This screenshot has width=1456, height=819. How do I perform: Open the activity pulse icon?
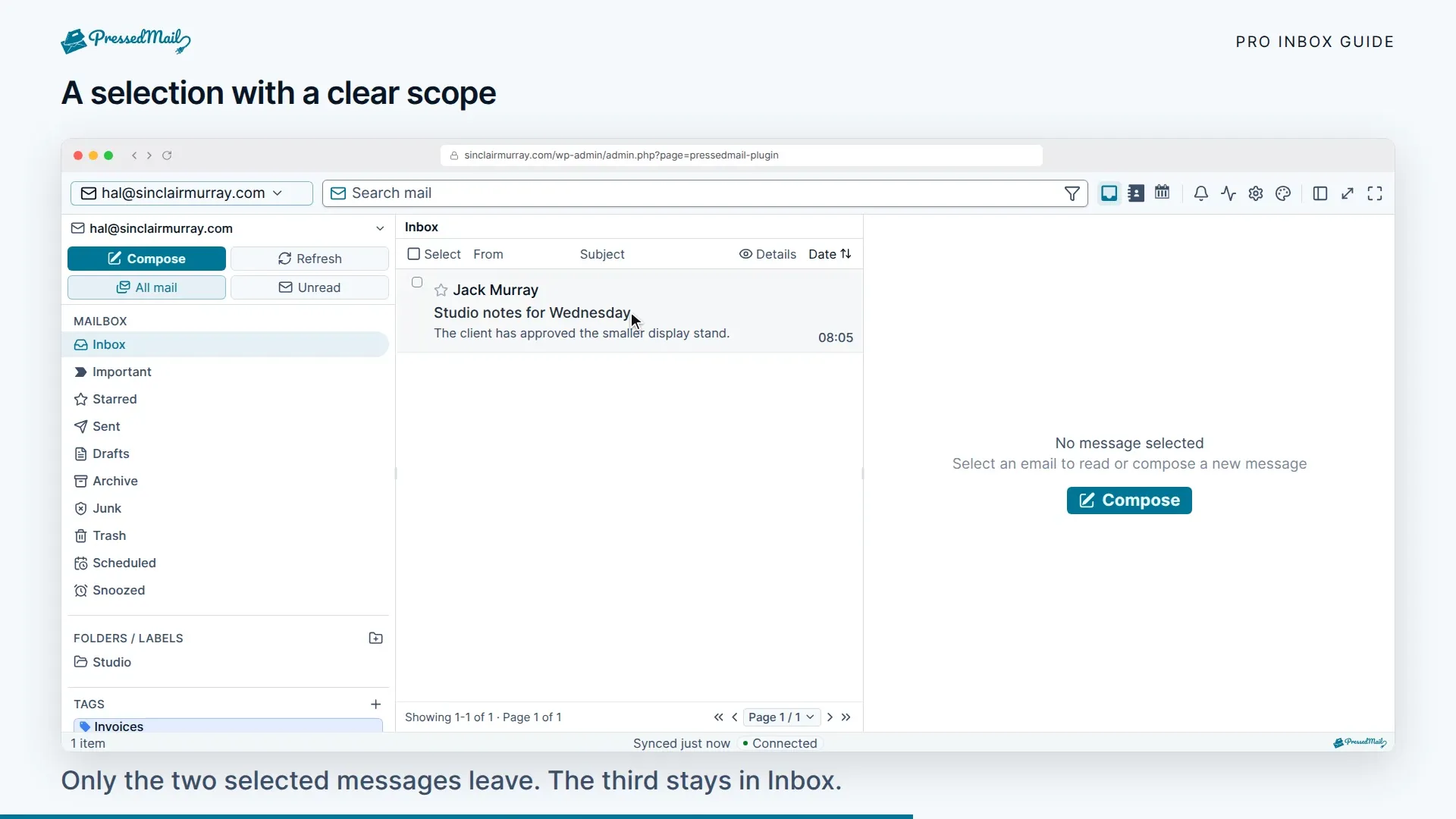tap(1228, 194)
